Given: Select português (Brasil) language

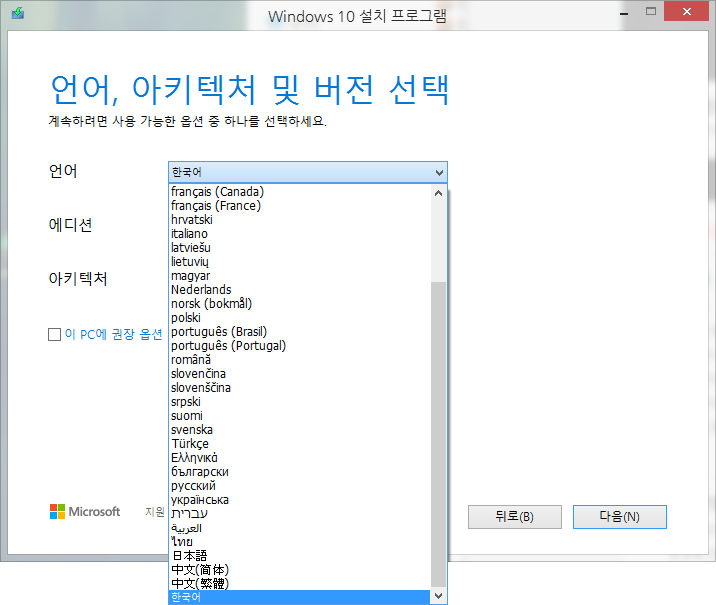Looking at the screenshot, I should click(300, 331).
